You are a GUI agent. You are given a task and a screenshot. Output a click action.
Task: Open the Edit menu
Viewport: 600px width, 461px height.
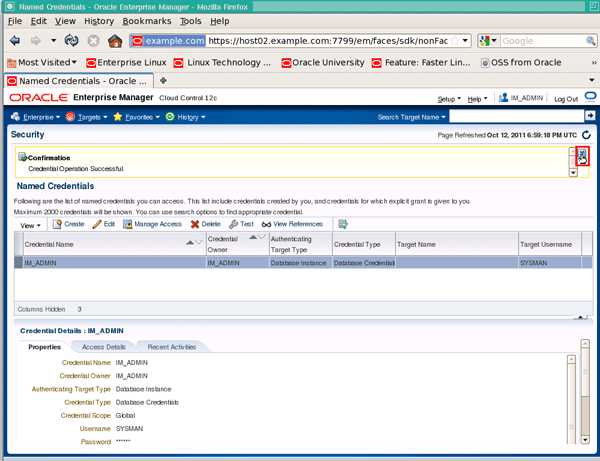(39, 21)
